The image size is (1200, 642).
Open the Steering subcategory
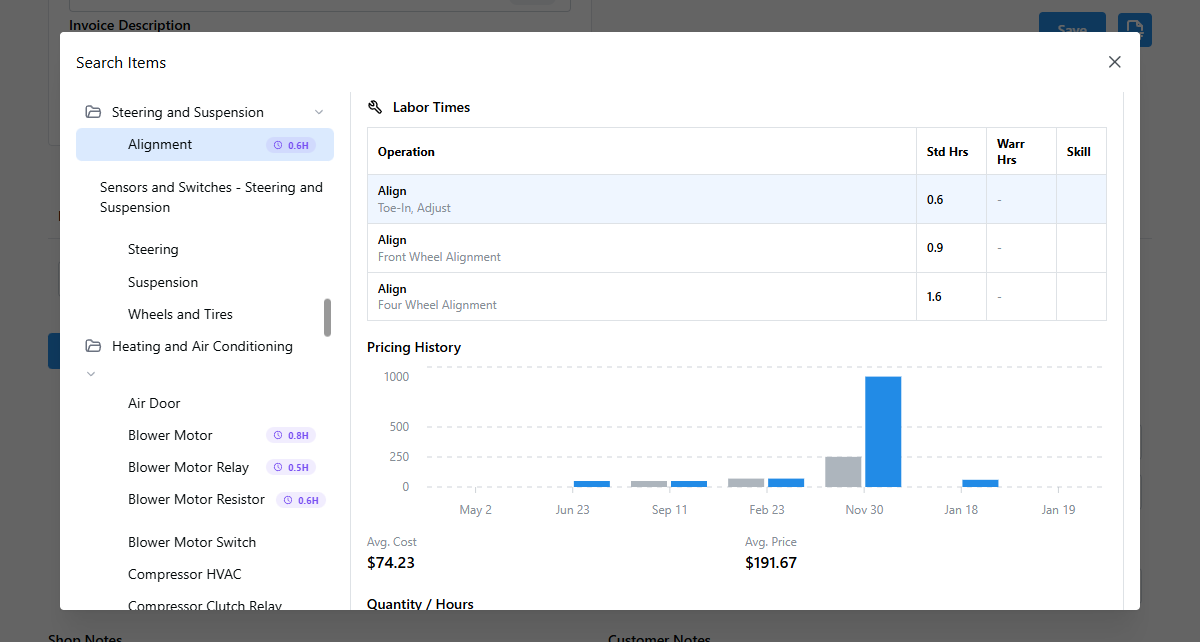(153, 249)
